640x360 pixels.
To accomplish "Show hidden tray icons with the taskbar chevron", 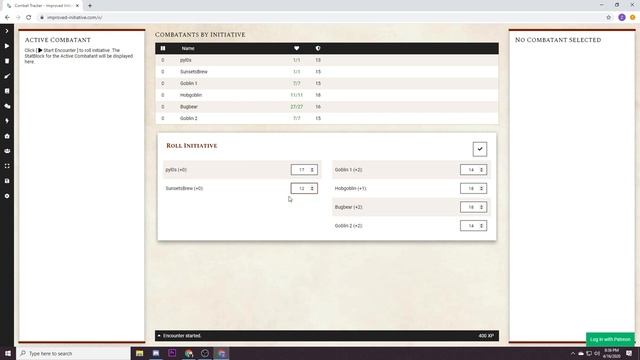I will [x=573, y=353].
